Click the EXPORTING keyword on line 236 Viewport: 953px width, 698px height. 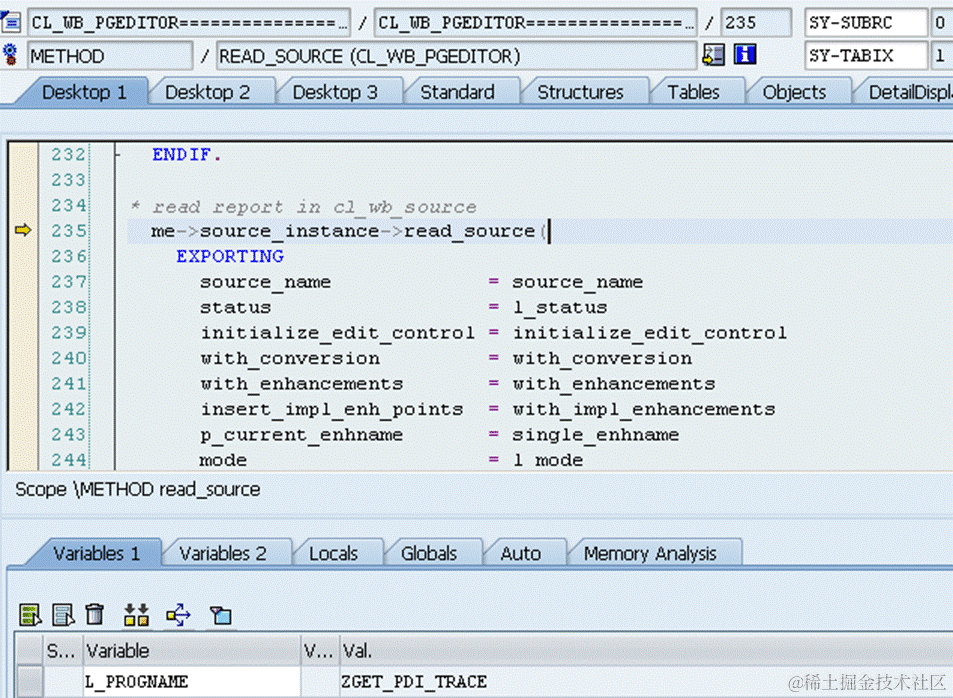coord(230,257)
